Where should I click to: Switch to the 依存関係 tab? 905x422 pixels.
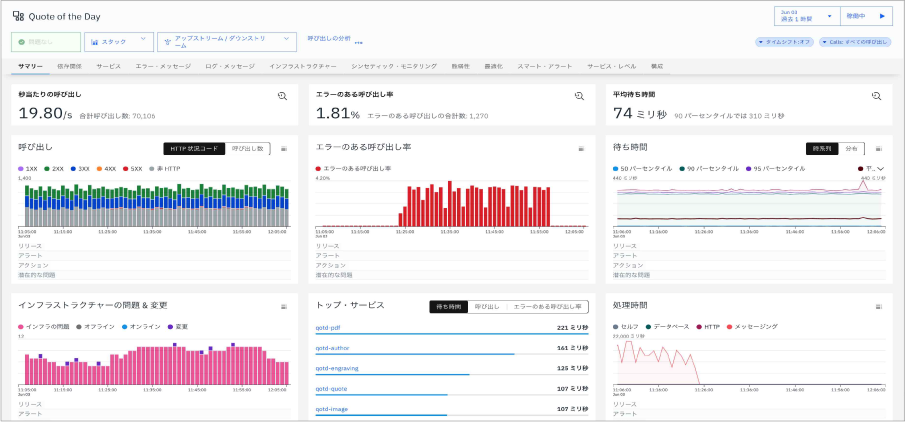69,66
